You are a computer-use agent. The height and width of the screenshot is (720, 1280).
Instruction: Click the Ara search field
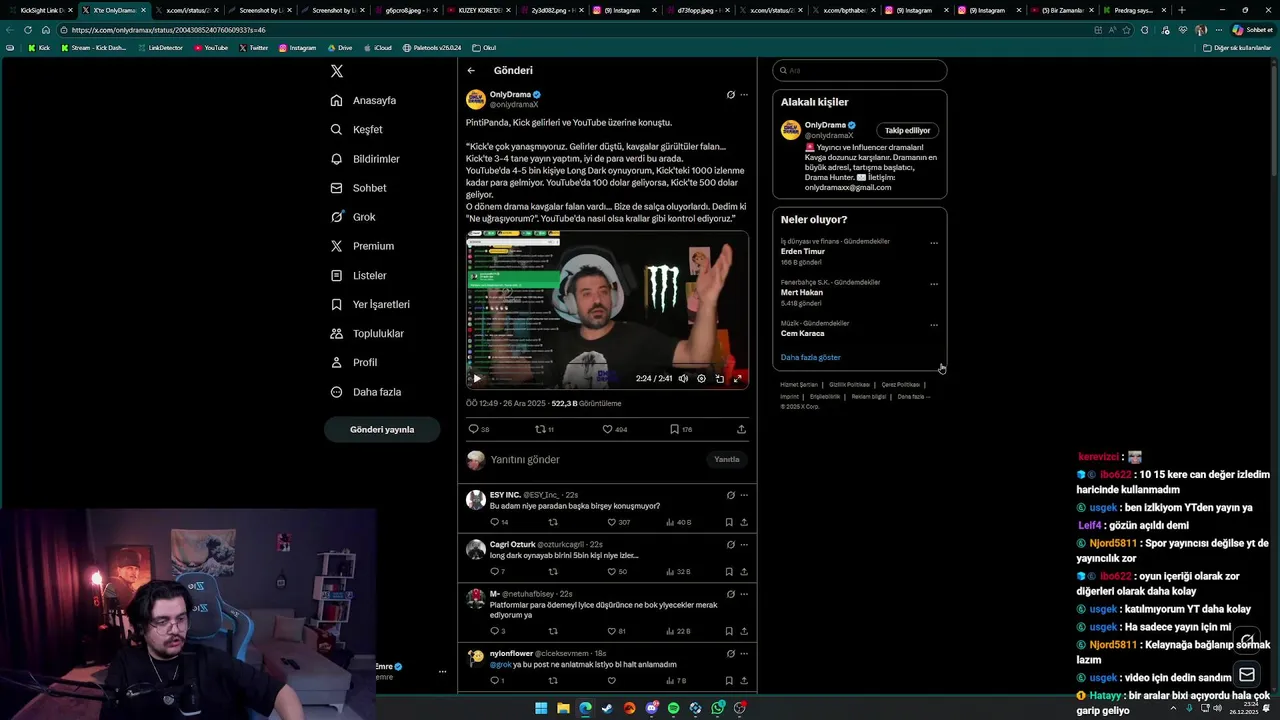point(860,71)
